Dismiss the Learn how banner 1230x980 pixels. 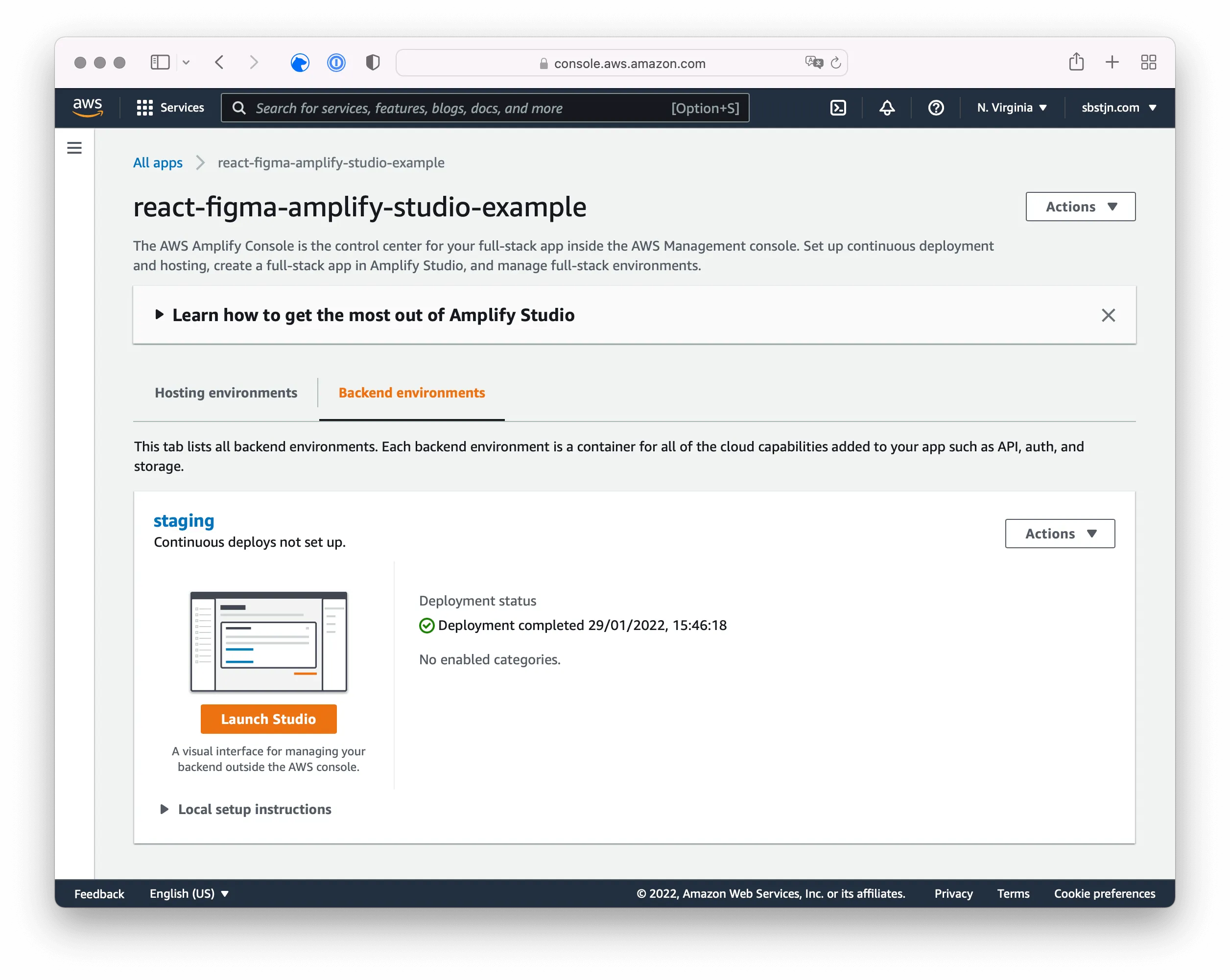pyautogui.click(x=1109, y=315)
